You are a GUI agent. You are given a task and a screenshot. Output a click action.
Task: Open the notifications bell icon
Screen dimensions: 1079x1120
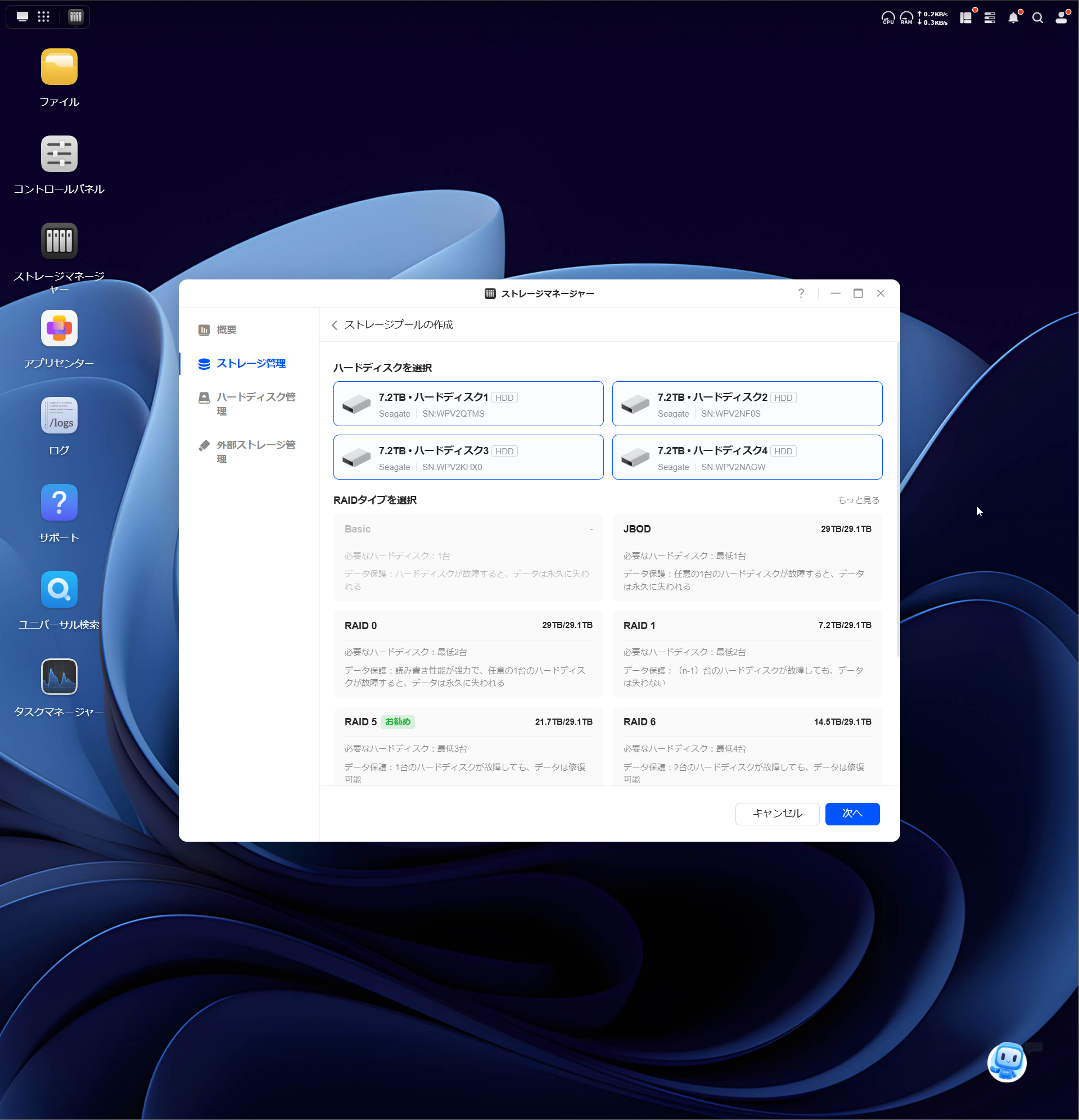click(1013, 18)
